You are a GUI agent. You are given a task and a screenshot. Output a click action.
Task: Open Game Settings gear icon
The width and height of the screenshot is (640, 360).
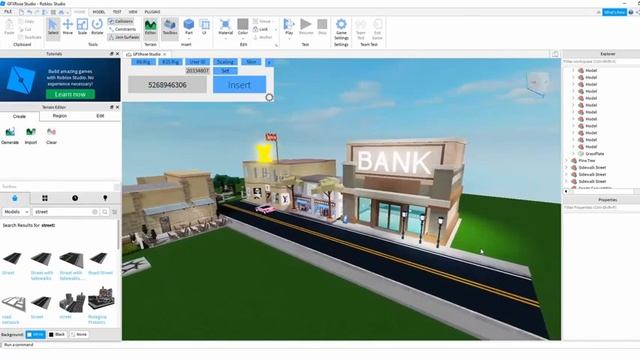coord(341,24)
